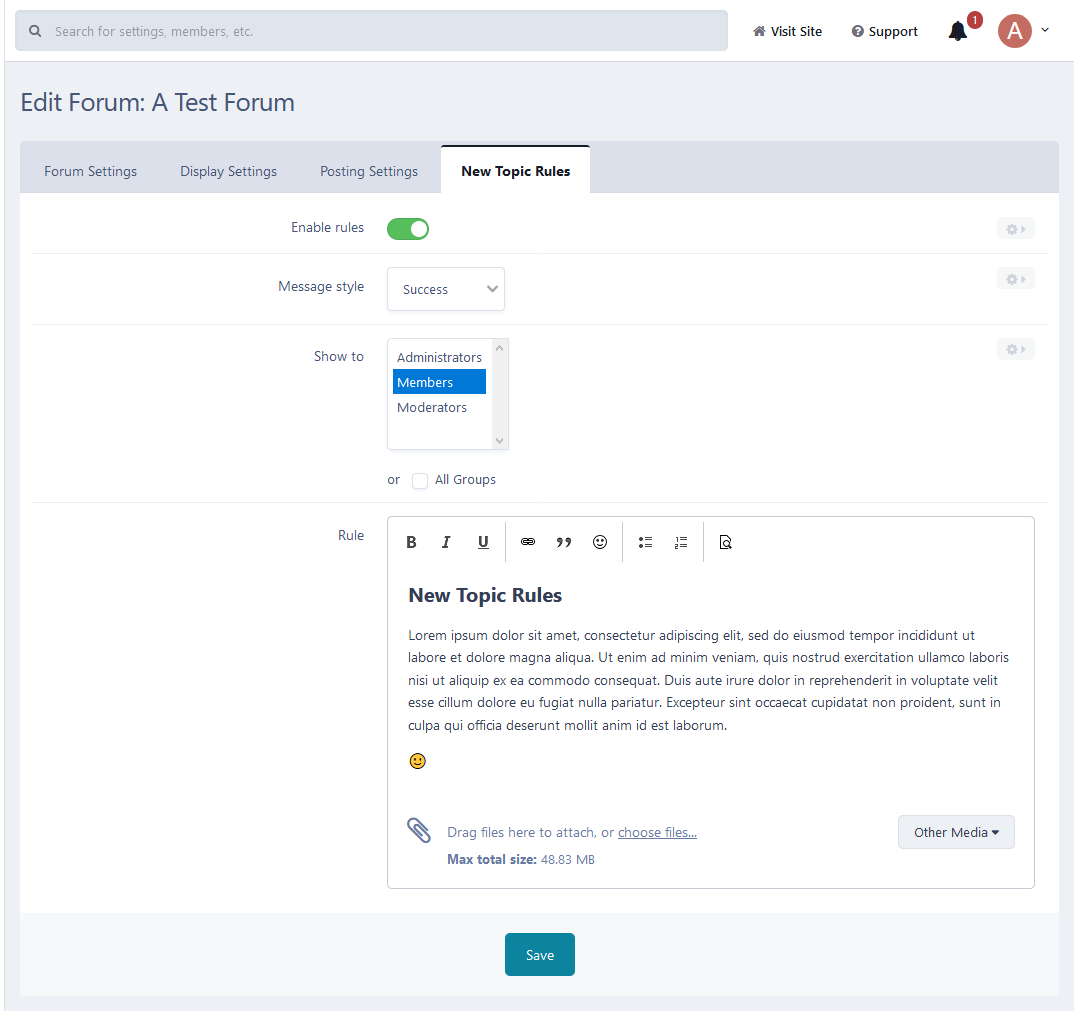This screenshot has height=1011, width=1074.
Task: Open settings gear next to Enable rules
Action: click(x=1015, y=228)
